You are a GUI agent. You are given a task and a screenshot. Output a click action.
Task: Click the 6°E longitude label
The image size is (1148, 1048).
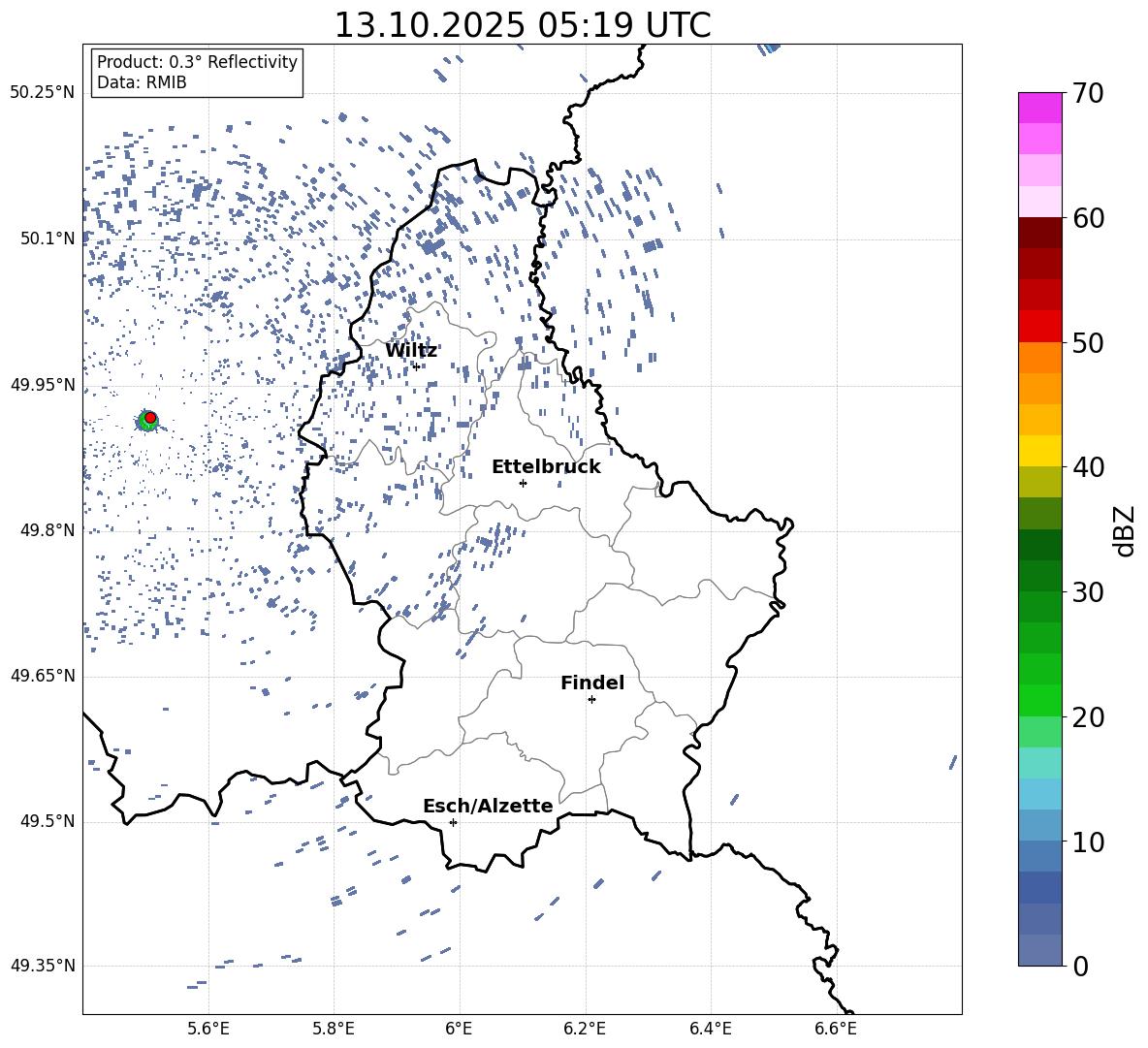tap(459, 1029)
